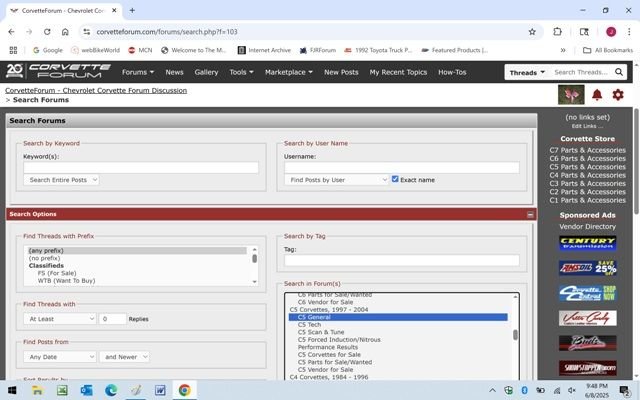Click CorvetteForum breadcrumb link
This screenshot has width=640, height=400.
point(96,91)
